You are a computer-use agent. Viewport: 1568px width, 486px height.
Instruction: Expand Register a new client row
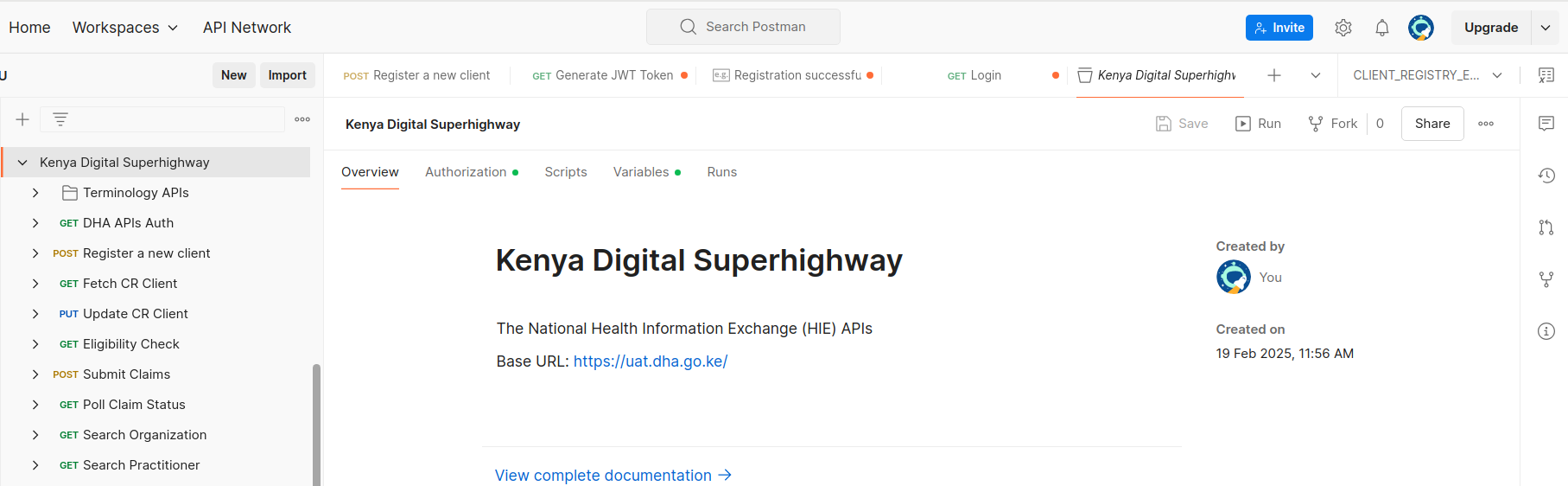click(35, 253)
